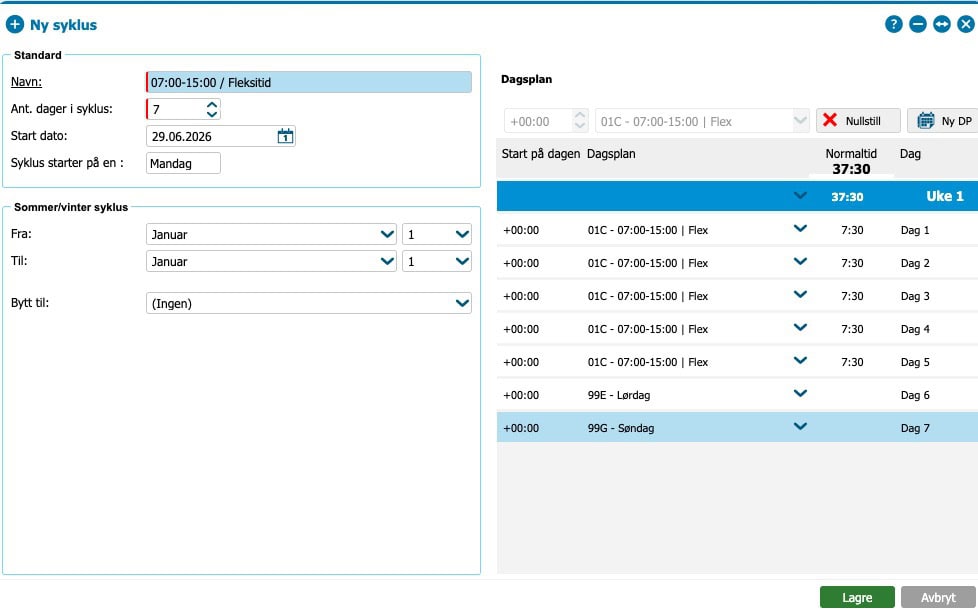The width and height of the screenshot is (978, 612).
Task: Select the 99E - Lørdag row text
Action: coord(619,396)
